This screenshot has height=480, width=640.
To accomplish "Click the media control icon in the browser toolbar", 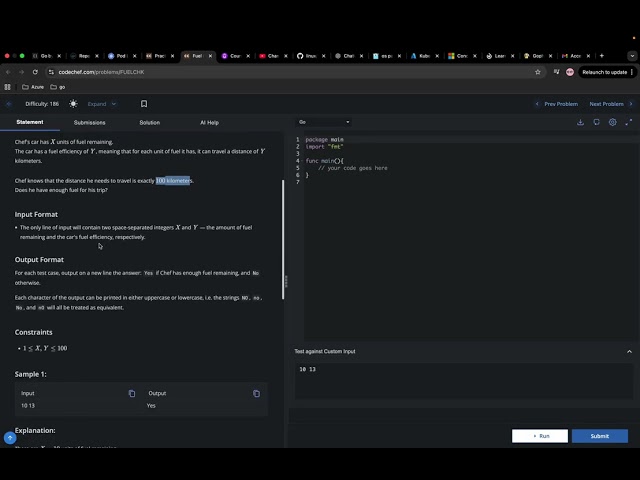I will coord(556,72).
